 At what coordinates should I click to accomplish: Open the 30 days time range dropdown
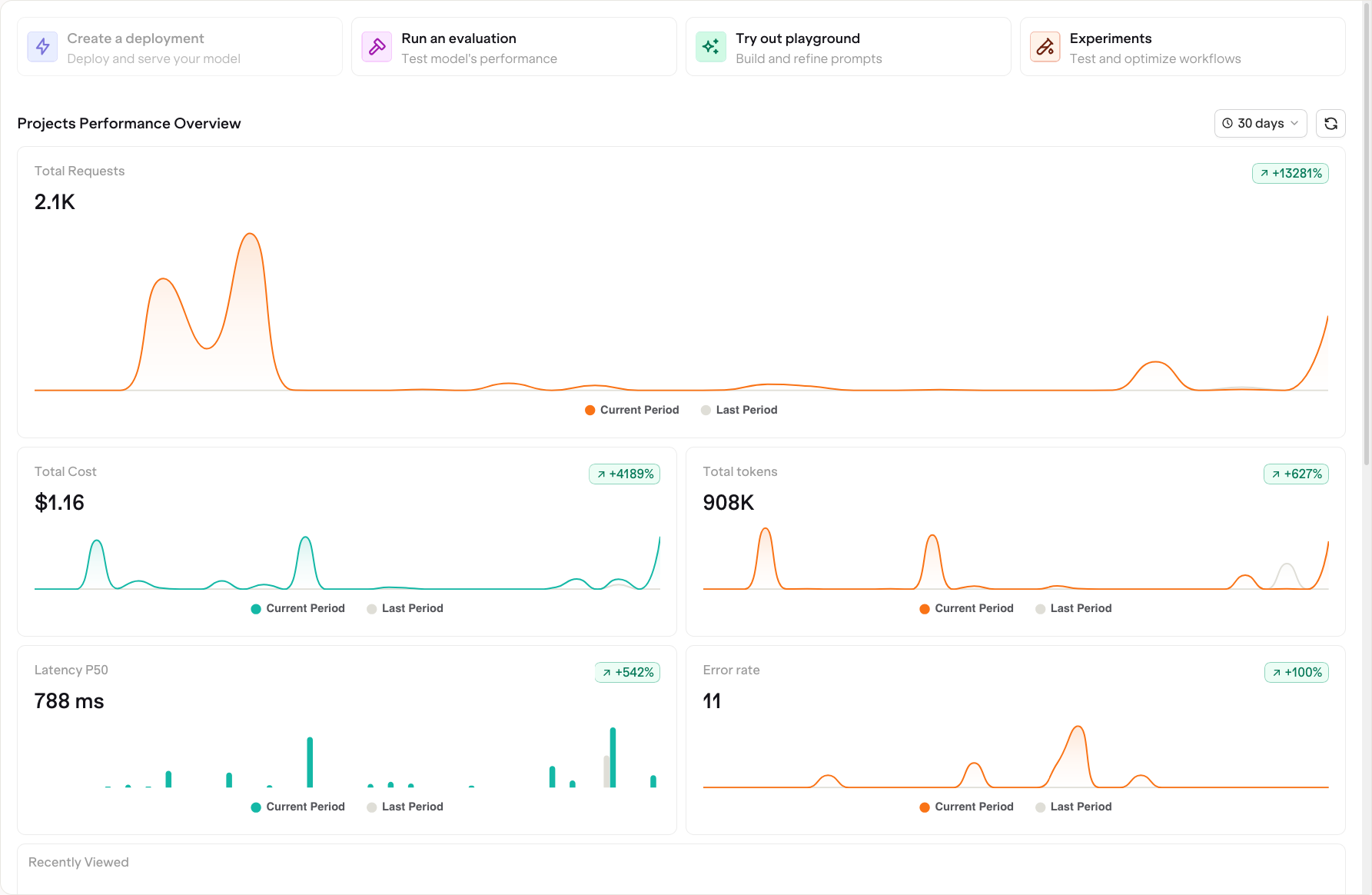click(x=1260, y=123)
